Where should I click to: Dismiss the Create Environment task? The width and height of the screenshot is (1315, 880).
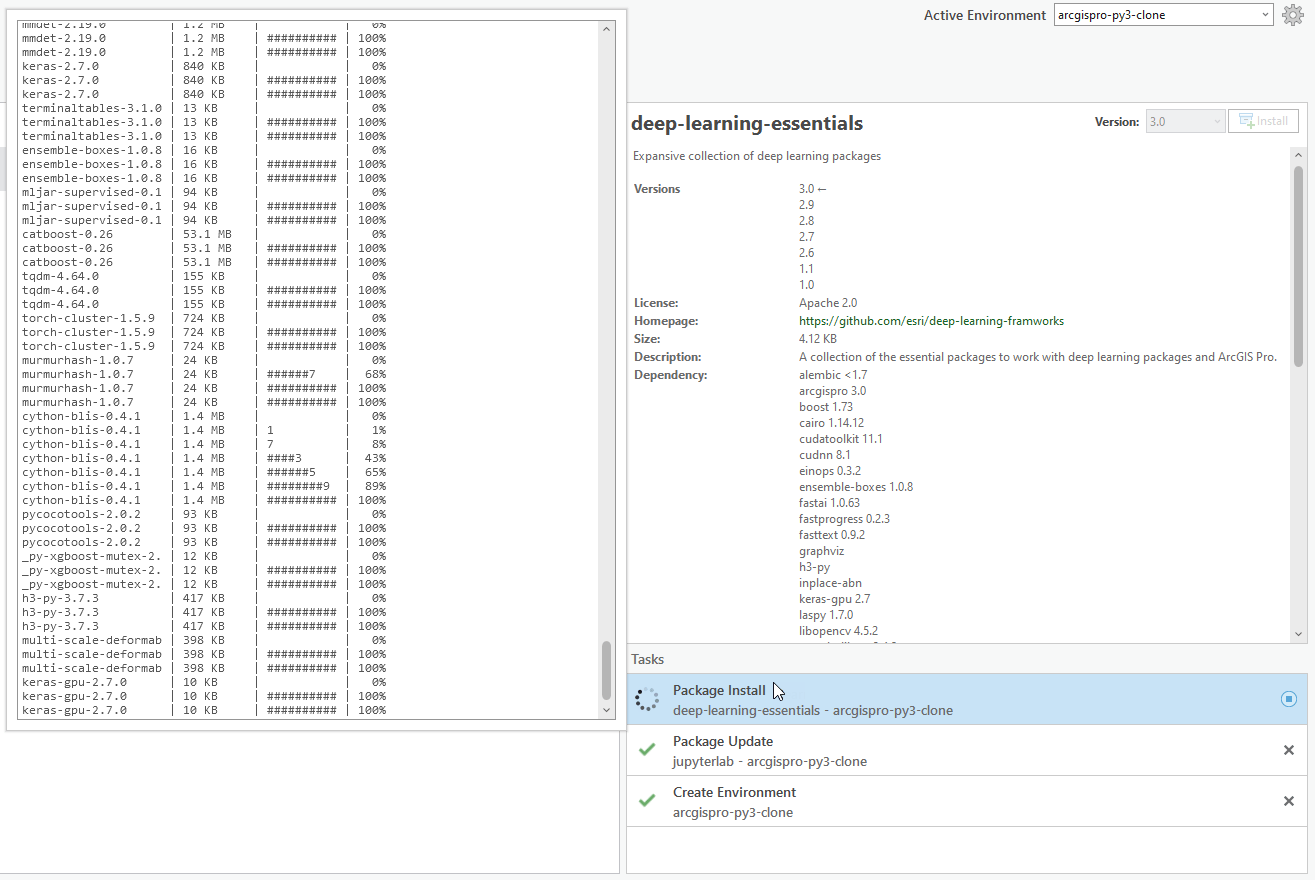point(1288,801)
